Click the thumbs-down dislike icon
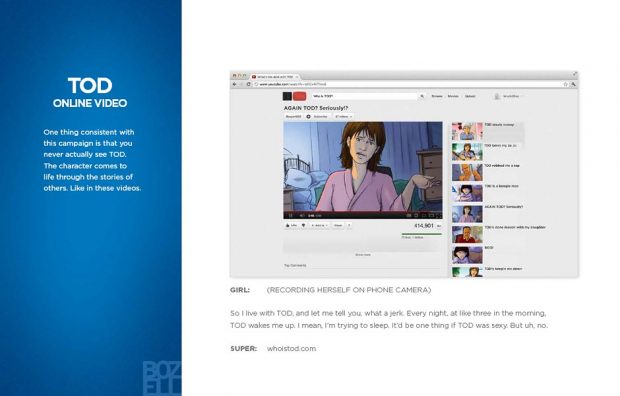 (303, 225)
